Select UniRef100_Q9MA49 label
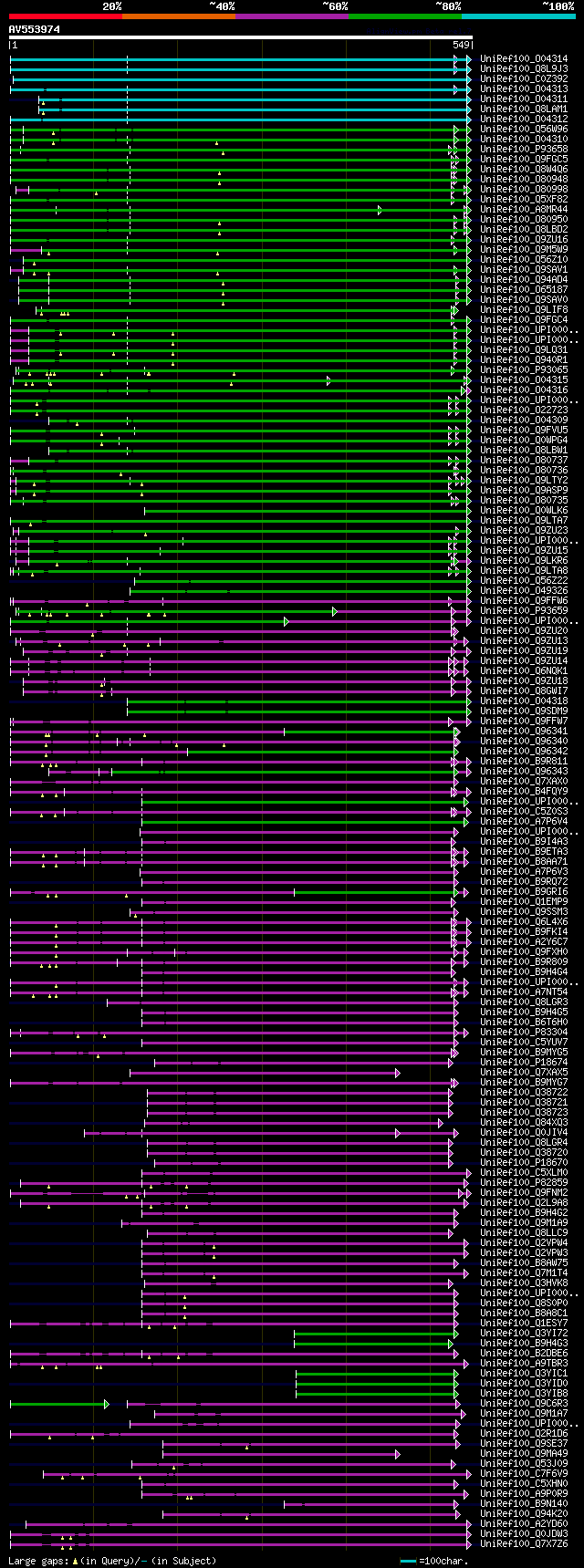Image resolution: width=584 pixels, height=1568 pixels. coord(524,1453)
